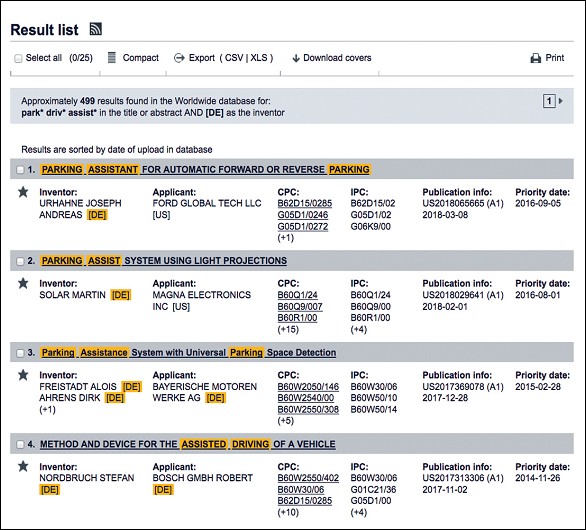Select page 1 in the pager

tap(549, 101)
